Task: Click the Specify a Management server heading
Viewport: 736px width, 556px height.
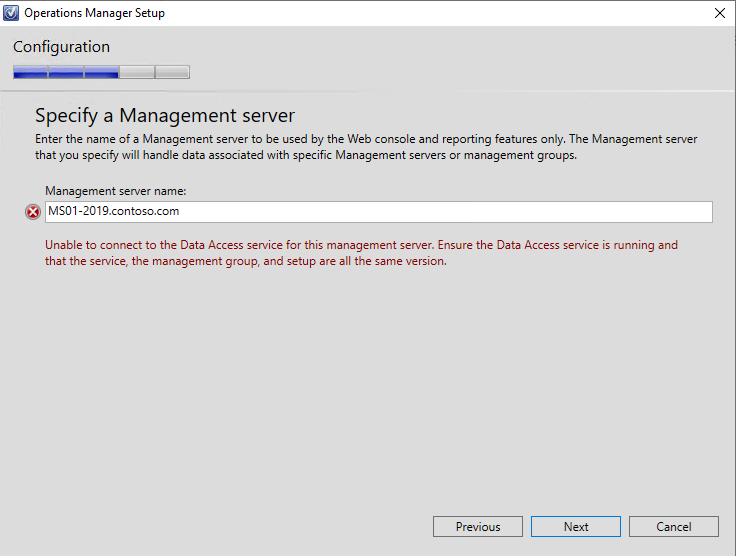Action: click(165, 115)
